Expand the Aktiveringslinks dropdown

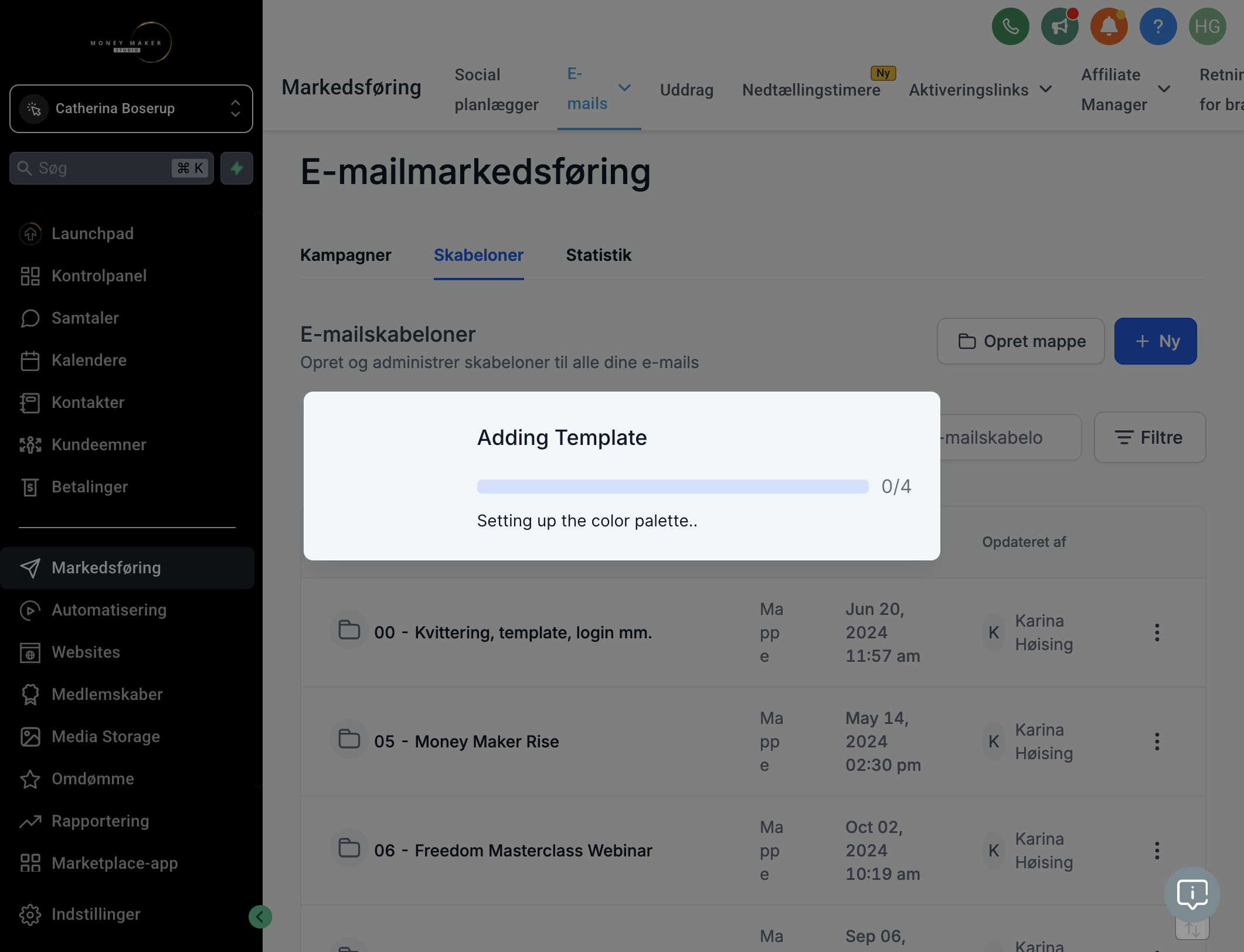click(x=1046, y=89)
